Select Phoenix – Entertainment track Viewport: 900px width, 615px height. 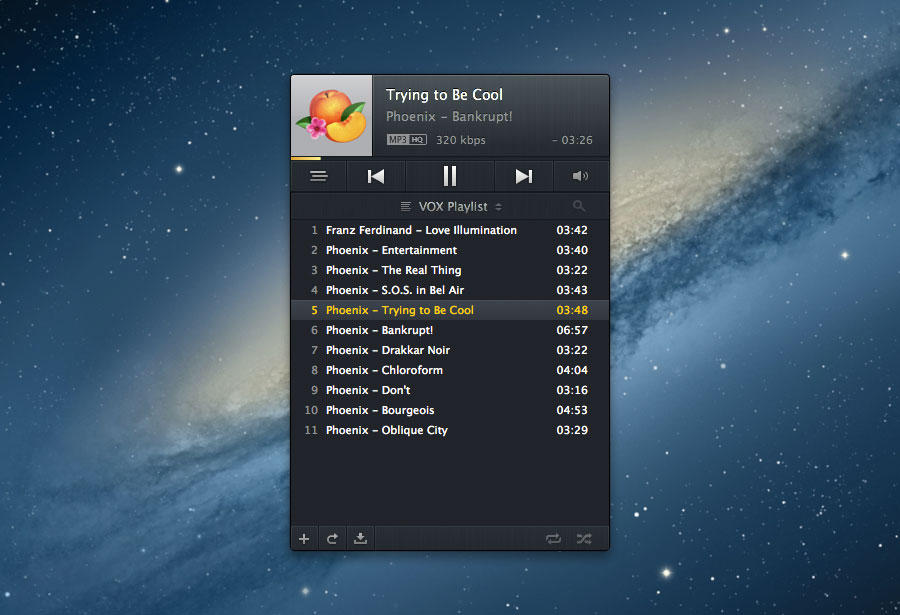coord(450,250)
